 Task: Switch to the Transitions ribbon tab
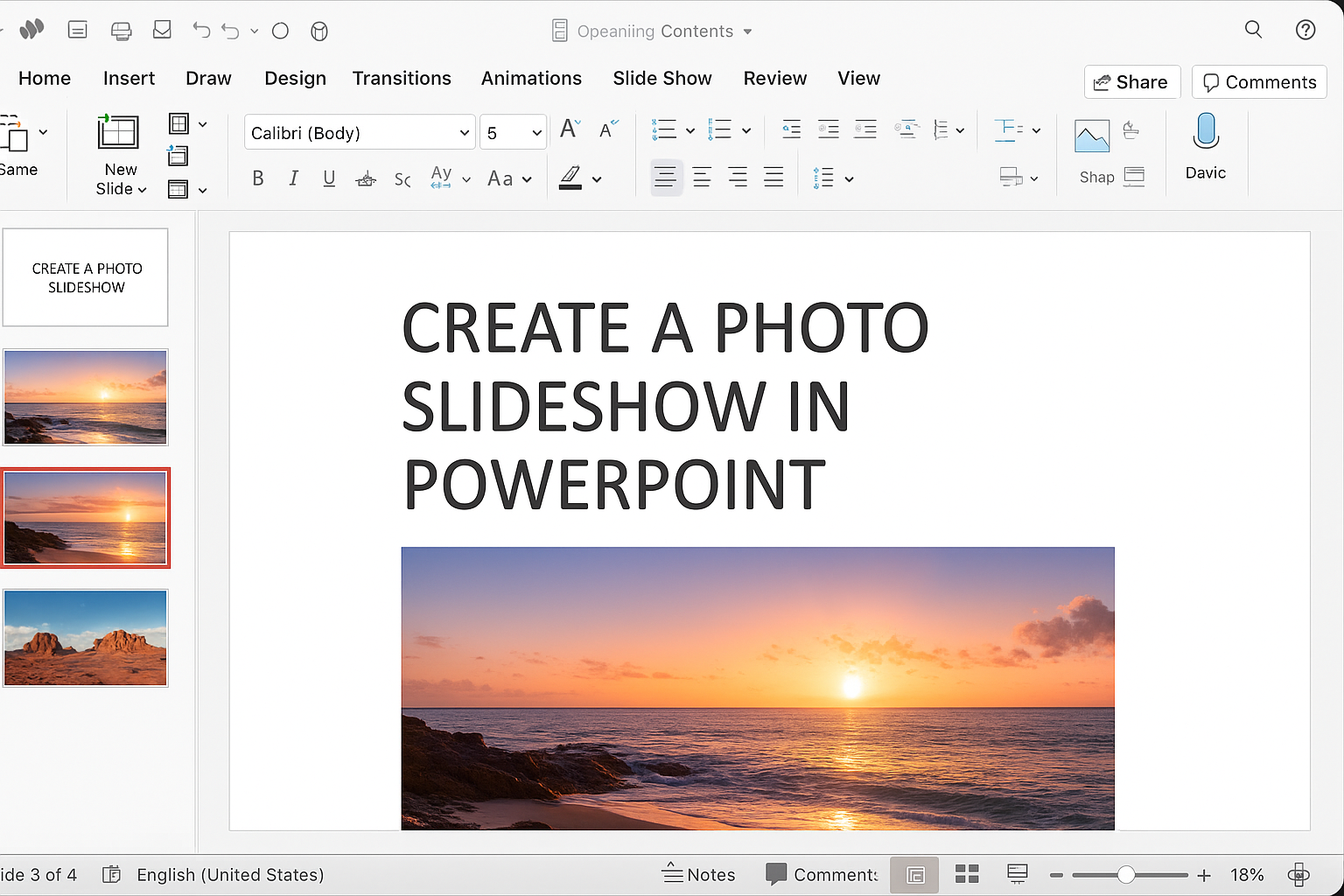click(x=402, y=78)
